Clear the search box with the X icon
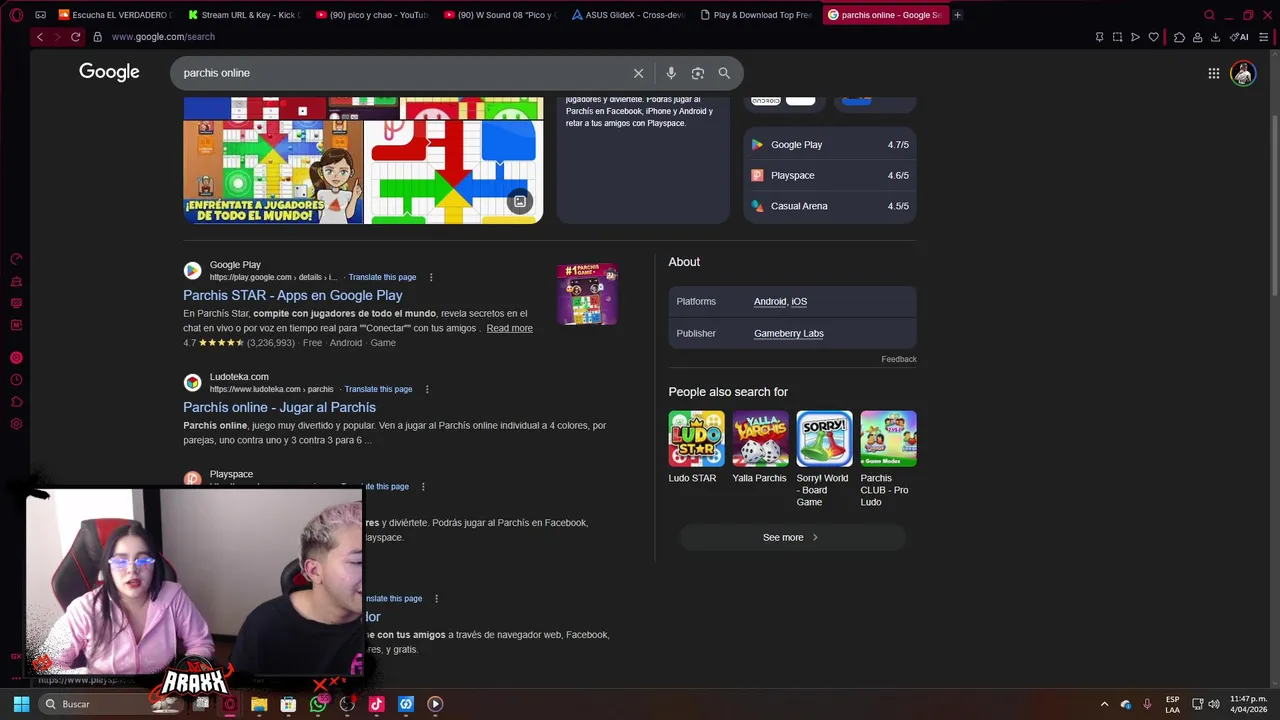The image size is (1280, 720). [638, 73]
